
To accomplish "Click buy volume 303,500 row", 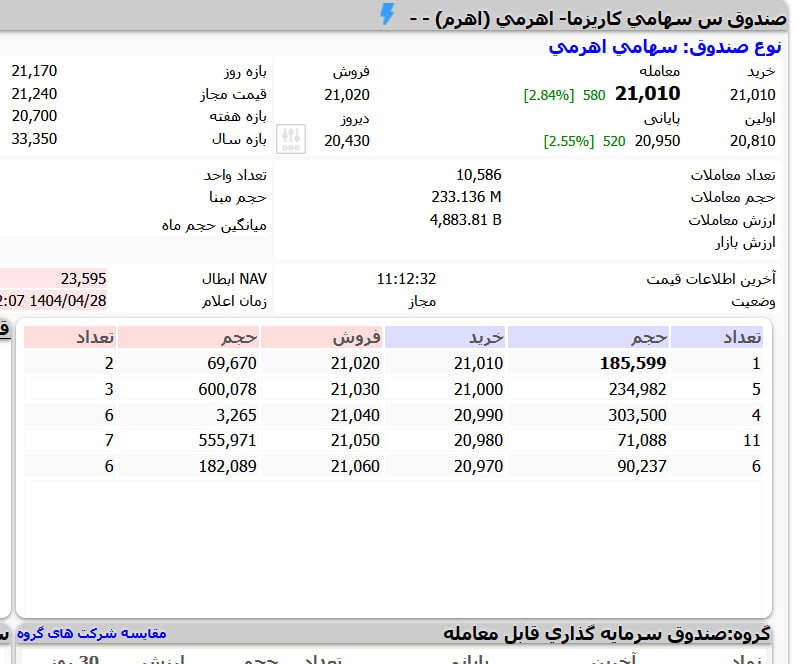I will (x=637, y=415).
